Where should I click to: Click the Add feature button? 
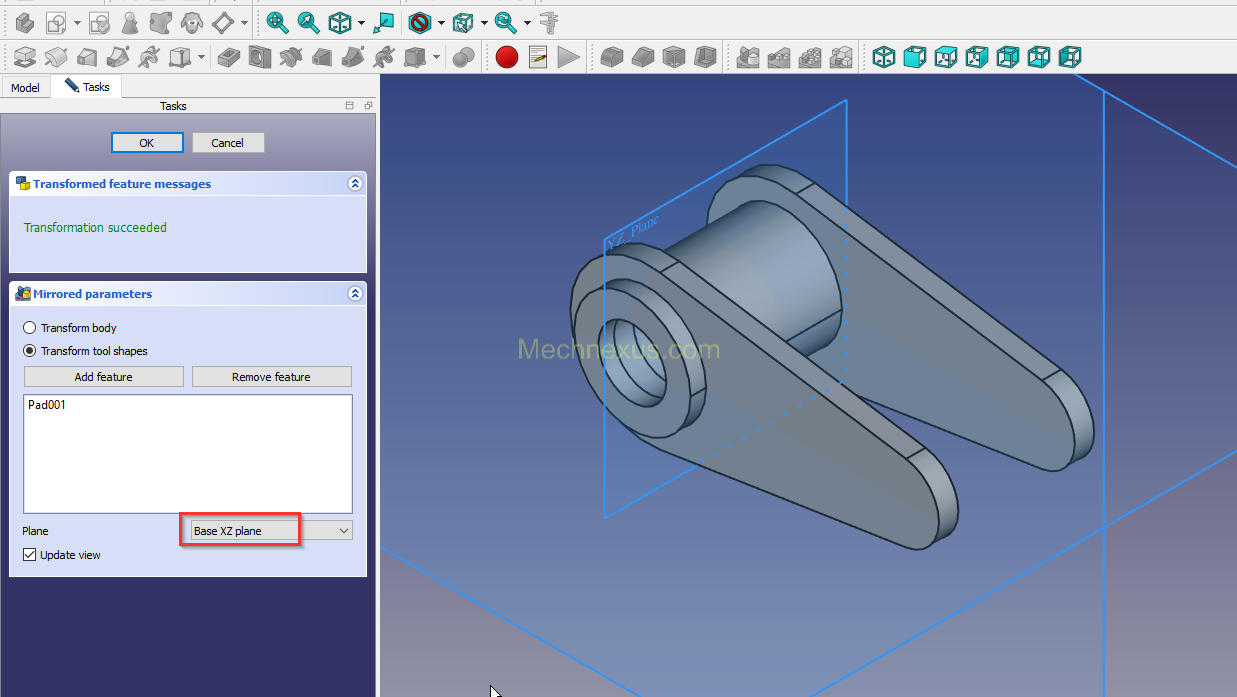[103, 377]
